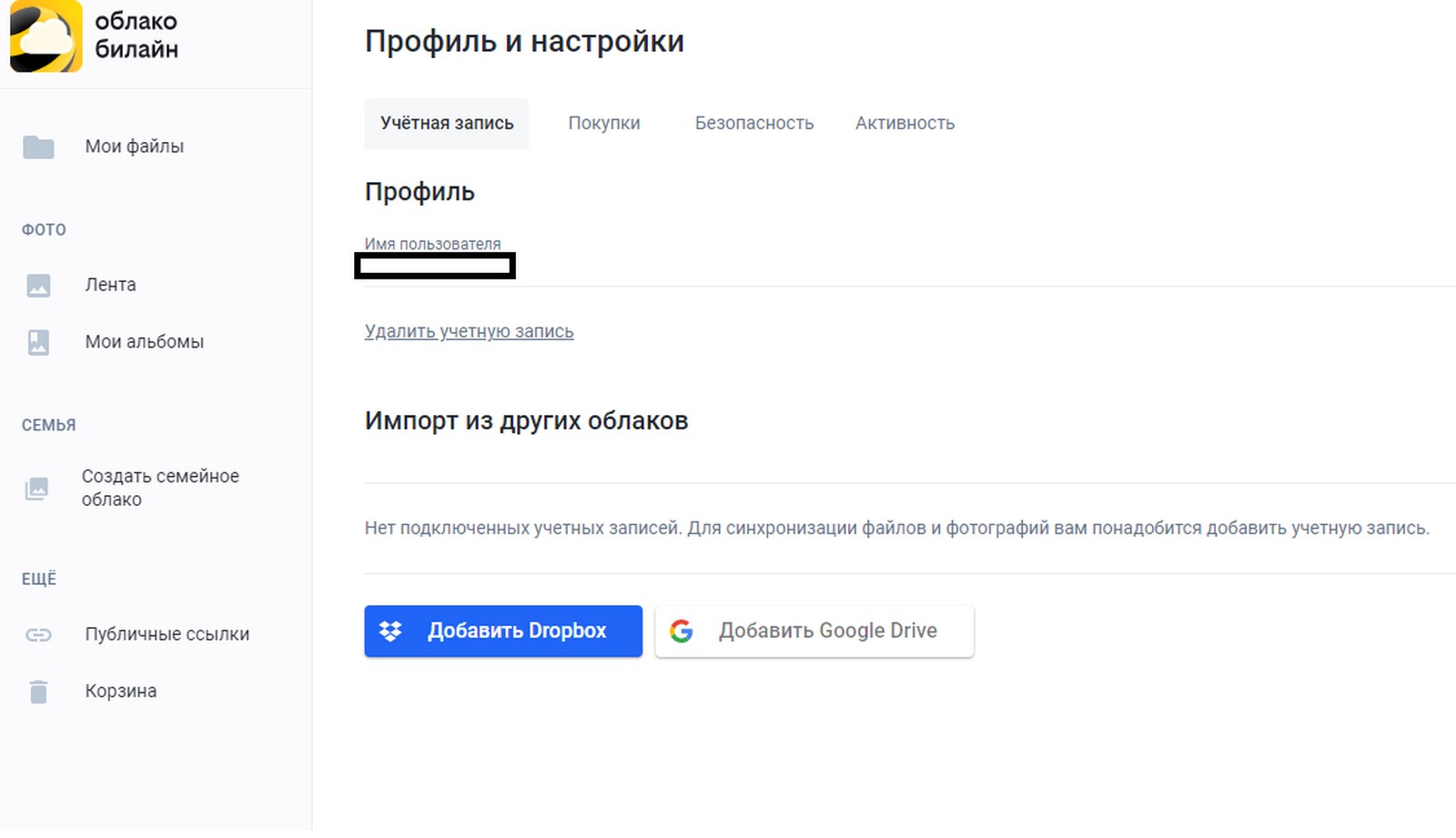Click the Dropbox logo on the blue button
The width and height of the screenshot is (1456, 838).
pyautogui.click(x=390, y=631)
